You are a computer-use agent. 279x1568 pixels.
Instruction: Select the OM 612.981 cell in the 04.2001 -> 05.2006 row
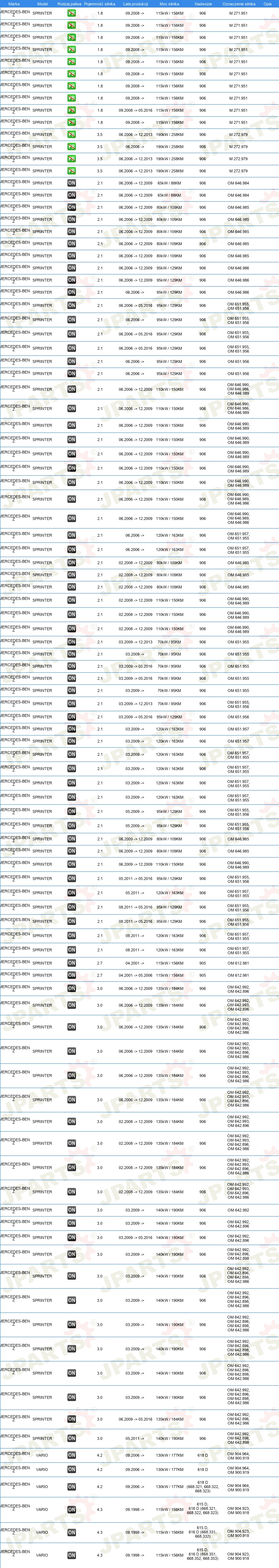pyautogui.click(x=238, y=975)
